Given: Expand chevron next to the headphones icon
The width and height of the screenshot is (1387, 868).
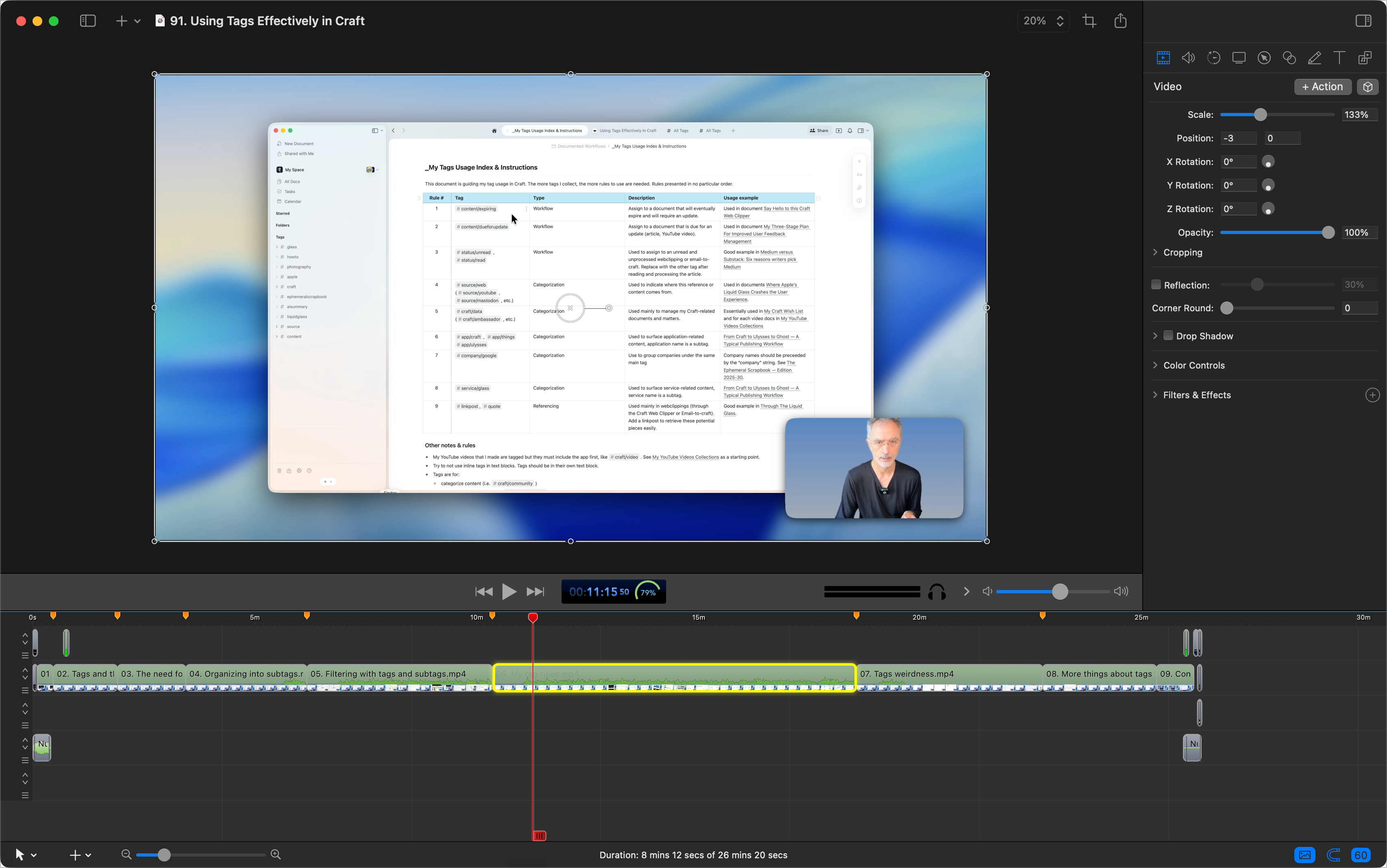Looking at the screenshot, I should 966,591.
